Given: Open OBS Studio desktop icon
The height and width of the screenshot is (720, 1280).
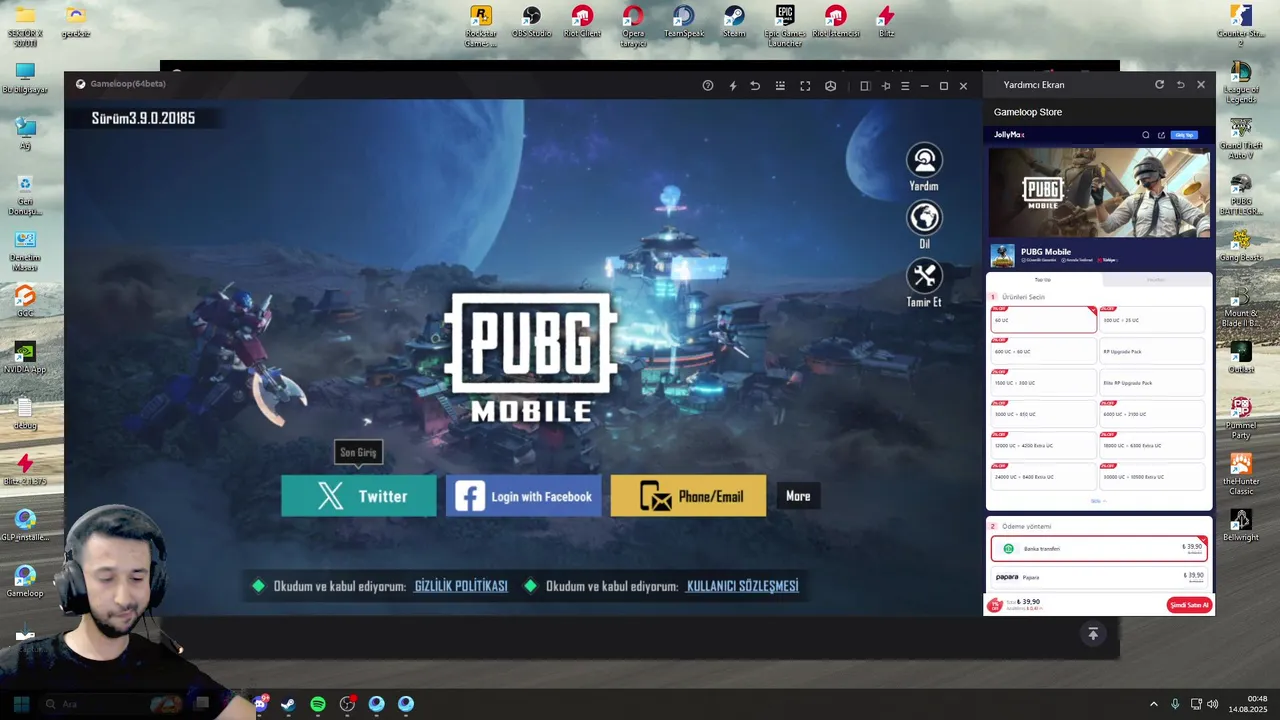Looking at the screenshot, I should (x=532, y=22).
